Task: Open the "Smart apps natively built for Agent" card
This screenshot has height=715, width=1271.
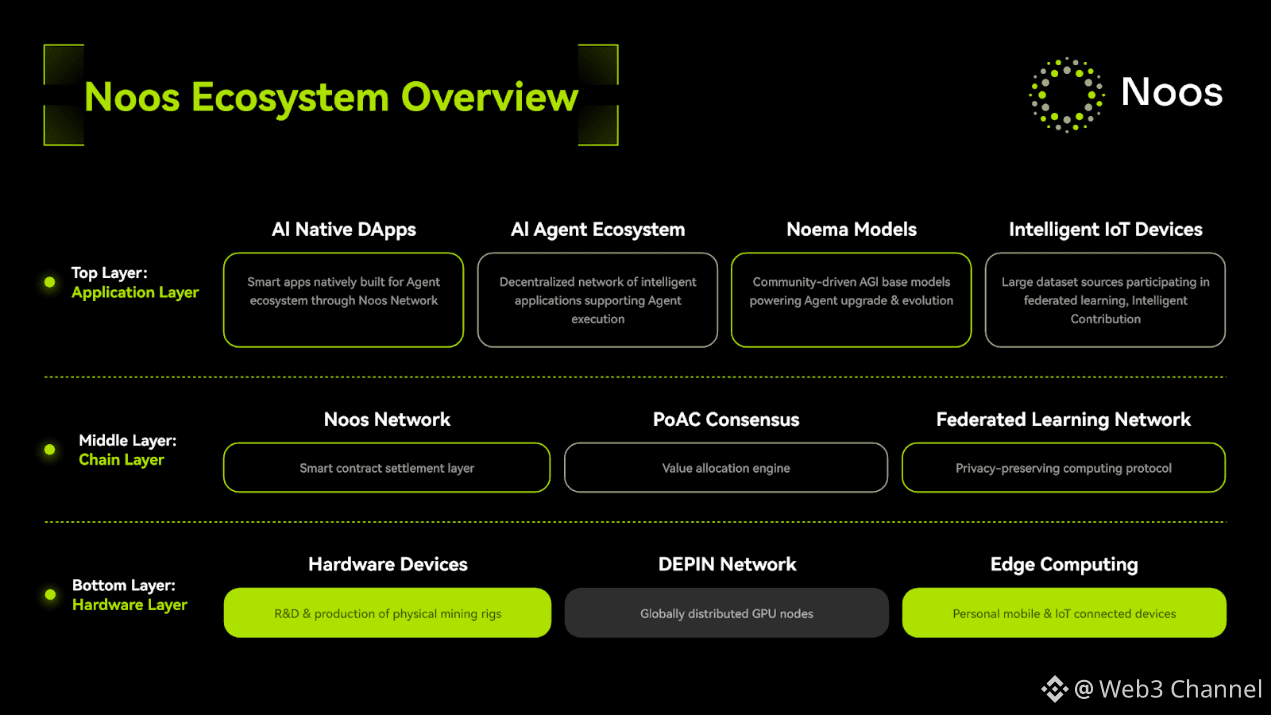Action: 343,300
